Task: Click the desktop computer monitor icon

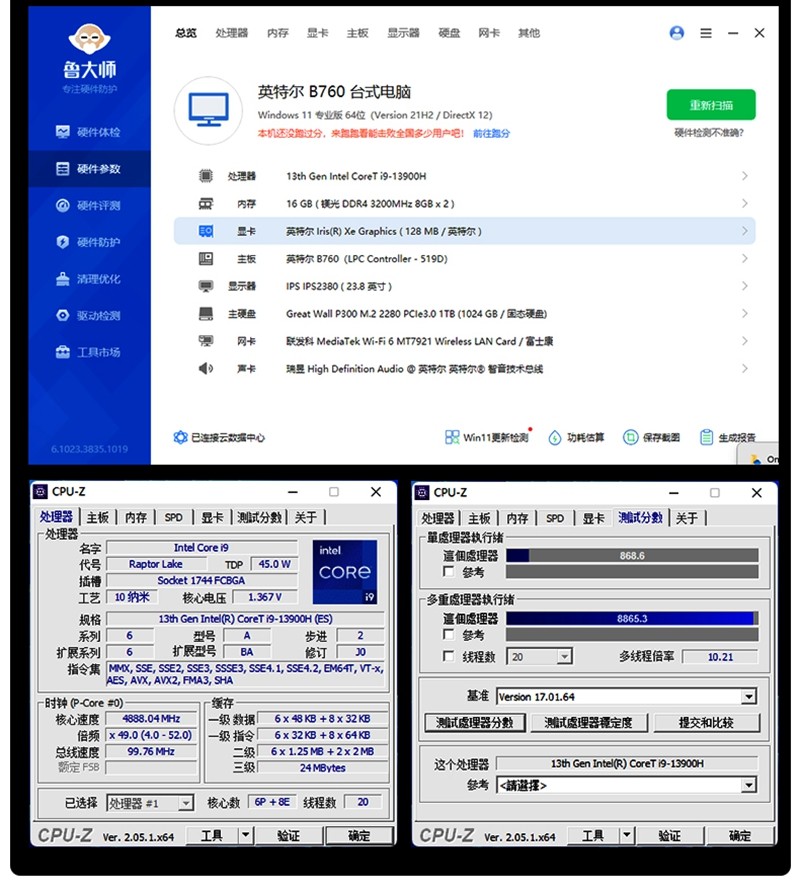Action: tap(209, 110)
